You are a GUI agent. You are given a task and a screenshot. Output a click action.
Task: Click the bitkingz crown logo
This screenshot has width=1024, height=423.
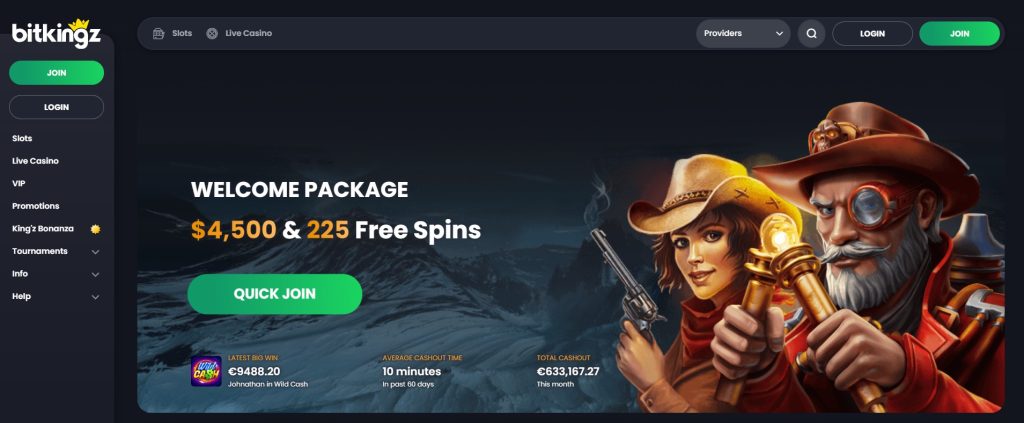point(56,33)
